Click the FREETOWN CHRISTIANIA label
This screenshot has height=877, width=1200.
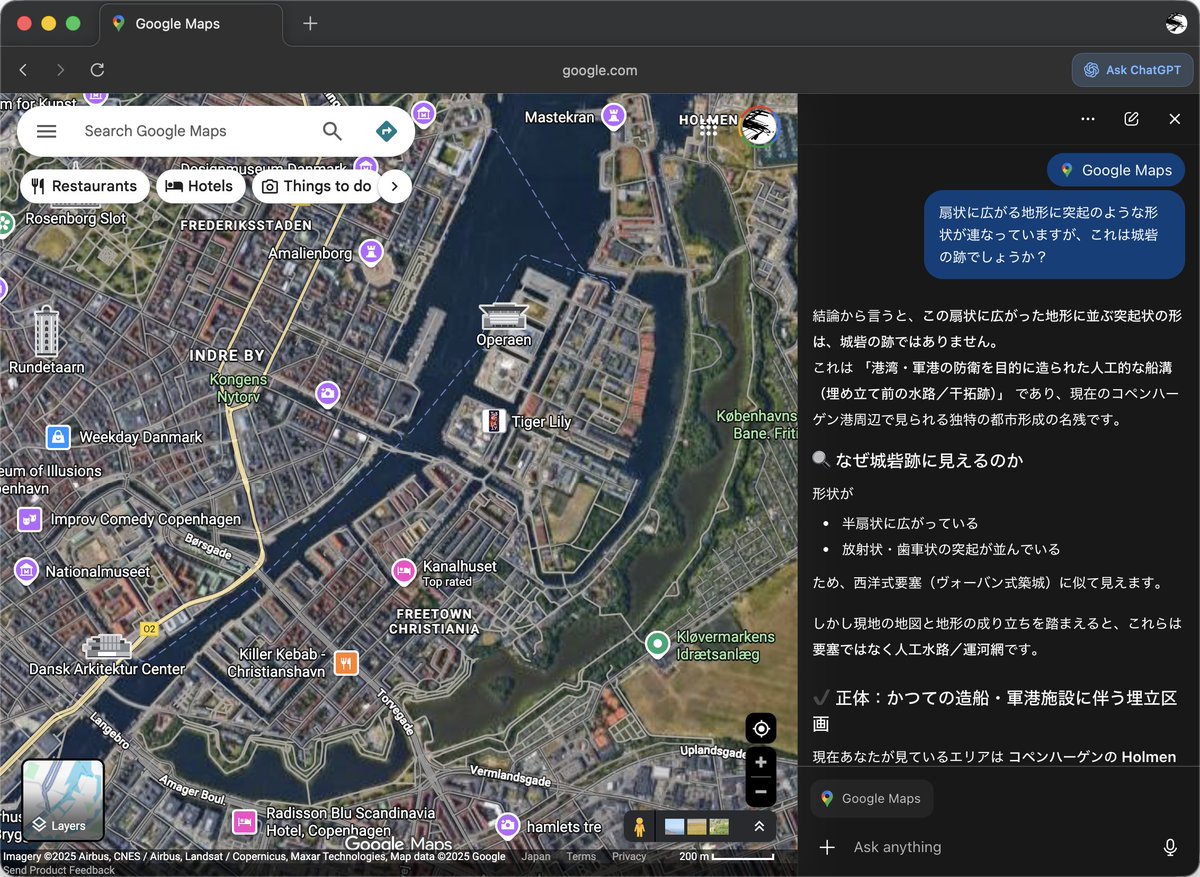coord(434,621)
